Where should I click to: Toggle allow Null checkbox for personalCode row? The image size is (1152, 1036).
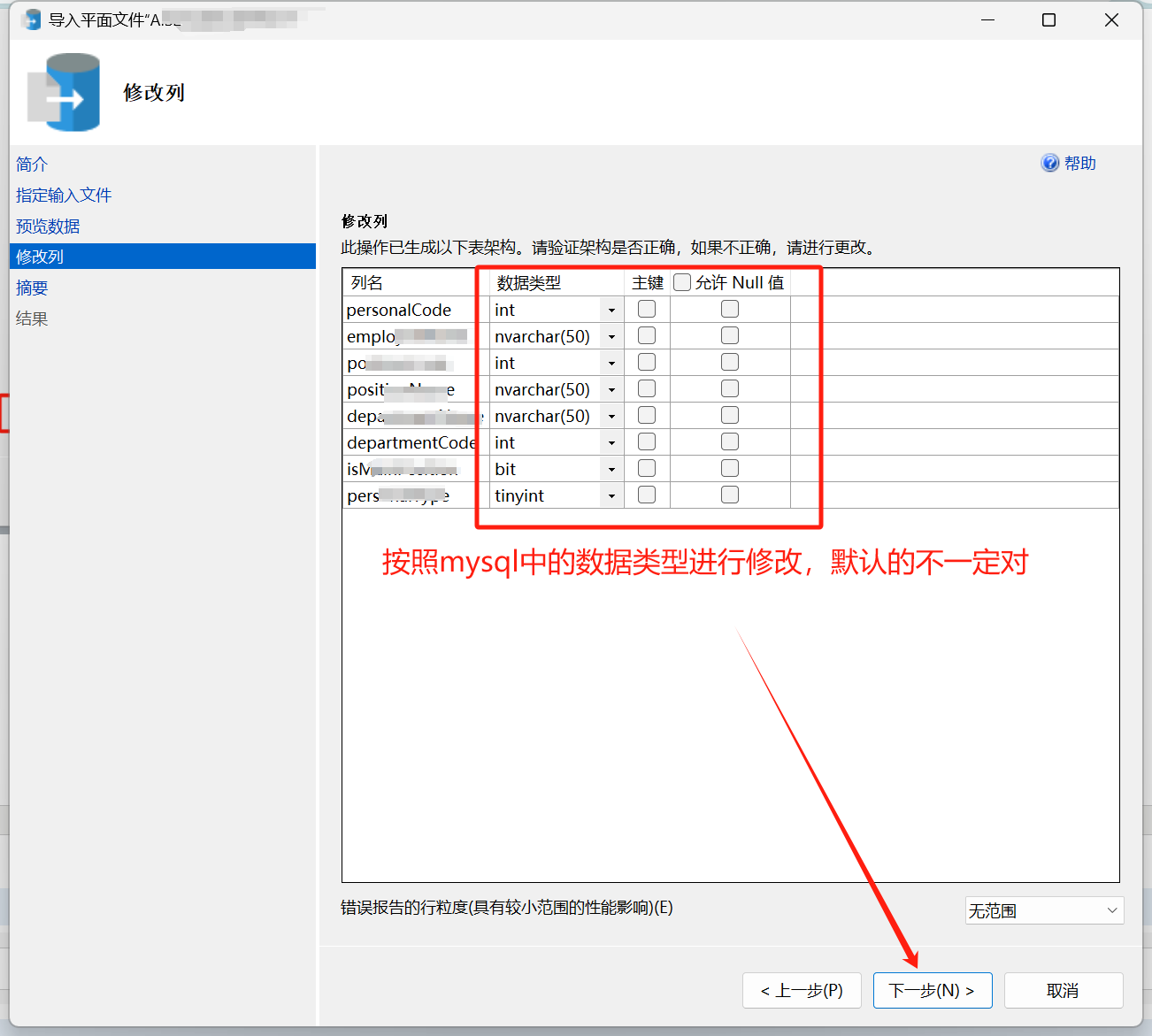[730, 309]
